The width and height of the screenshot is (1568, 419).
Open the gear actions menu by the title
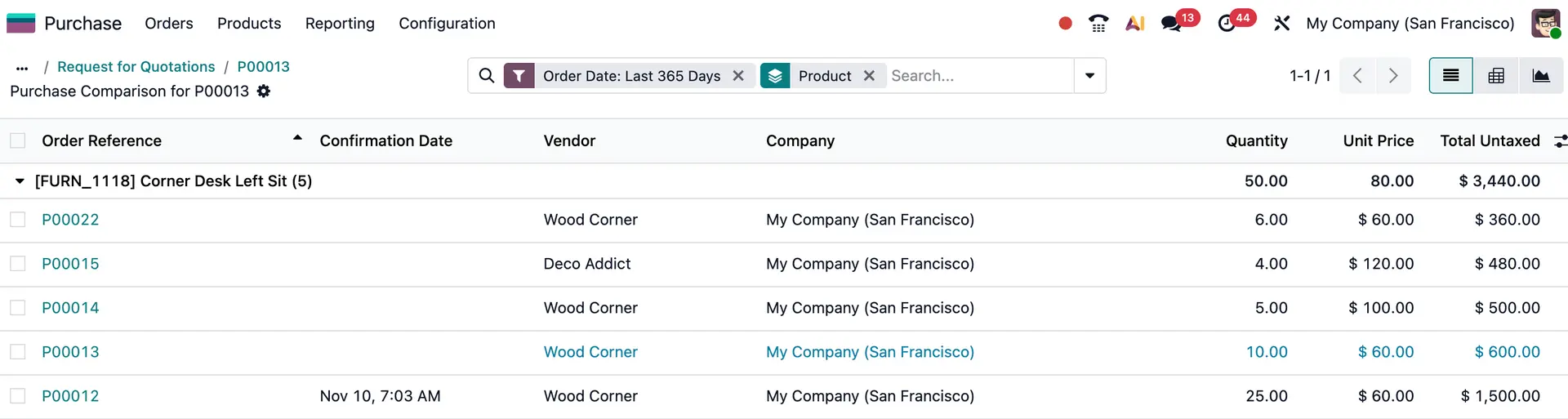[264, 91]
